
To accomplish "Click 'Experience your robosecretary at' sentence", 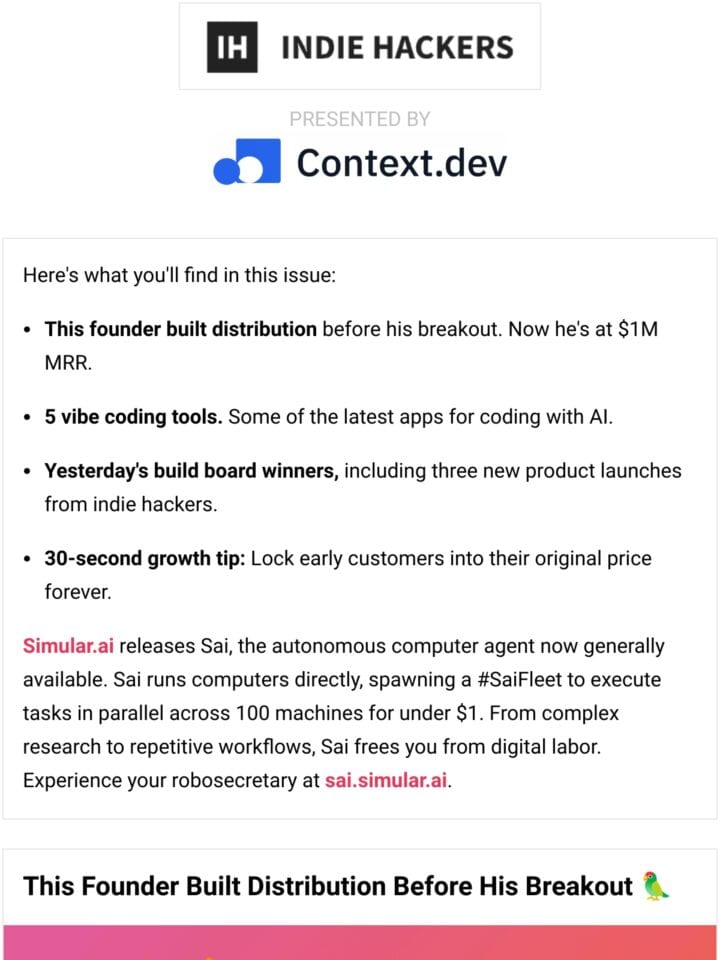I will (171, 781).
